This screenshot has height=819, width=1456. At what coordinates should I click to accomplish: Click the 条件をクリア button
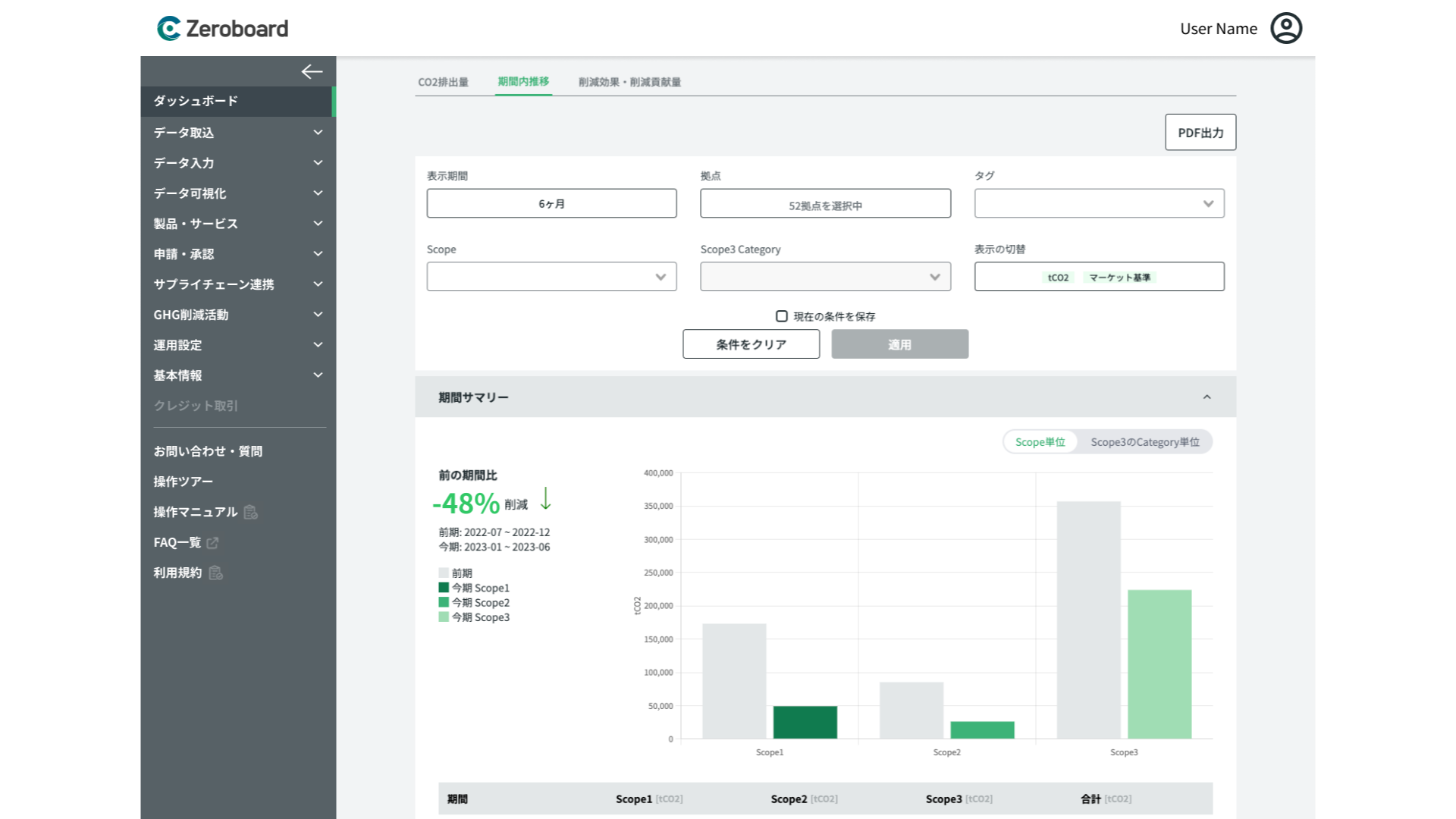click(x=751, y=344)
